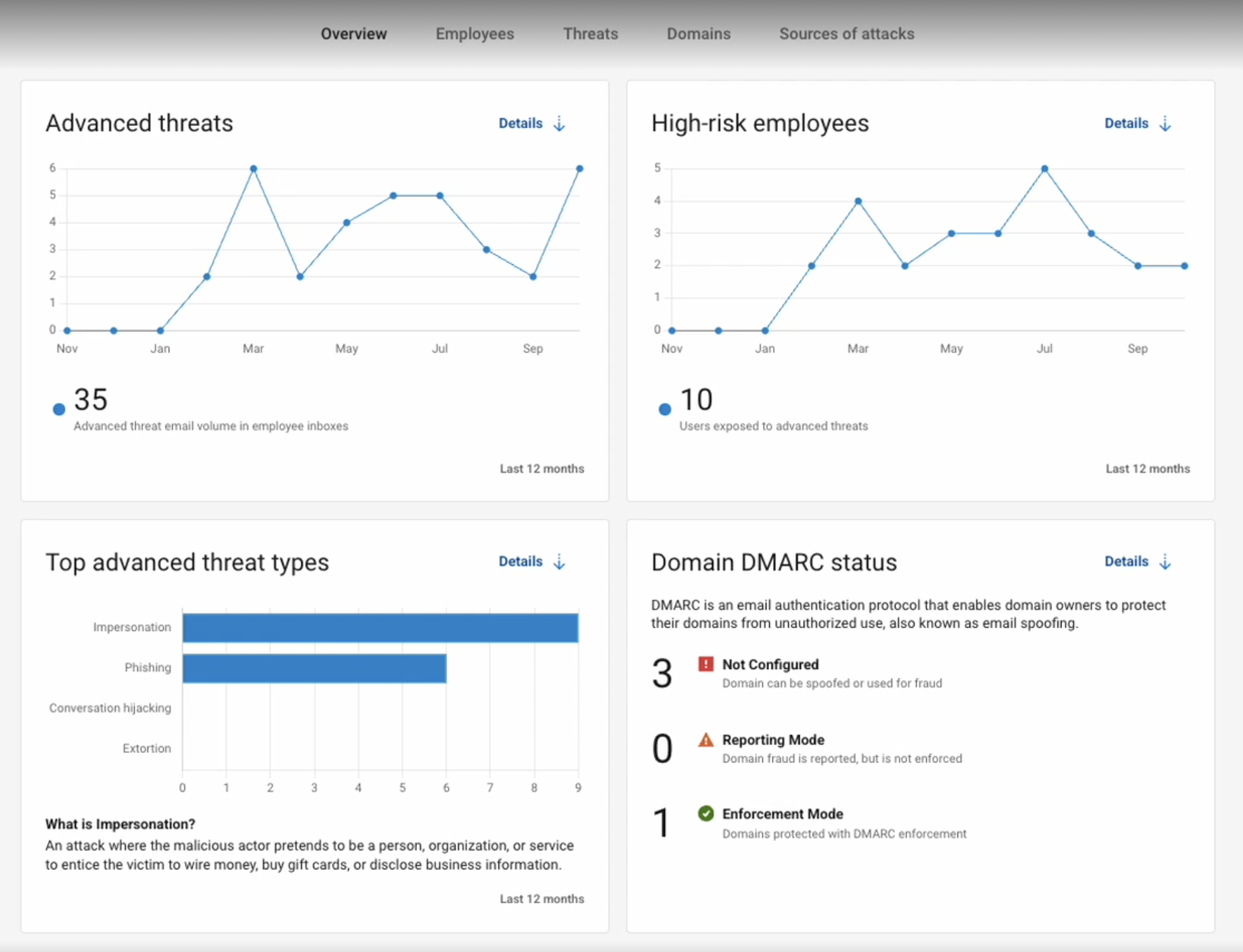1243x952 pixels.
Task: Click the green Enforcement Mode checkmark icon
Action: [x=706, y=814]
